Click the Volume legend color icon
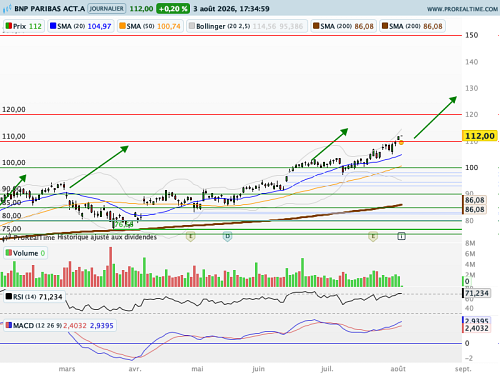The width and height of the screenshot is (500, 375). [9, 253]
